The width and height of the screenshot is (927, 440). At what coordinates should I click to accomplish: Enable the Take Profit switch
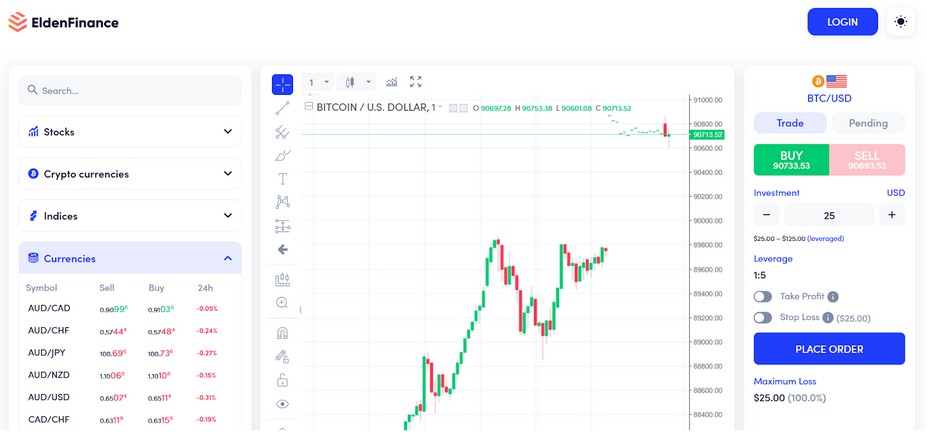coord(763,297)
